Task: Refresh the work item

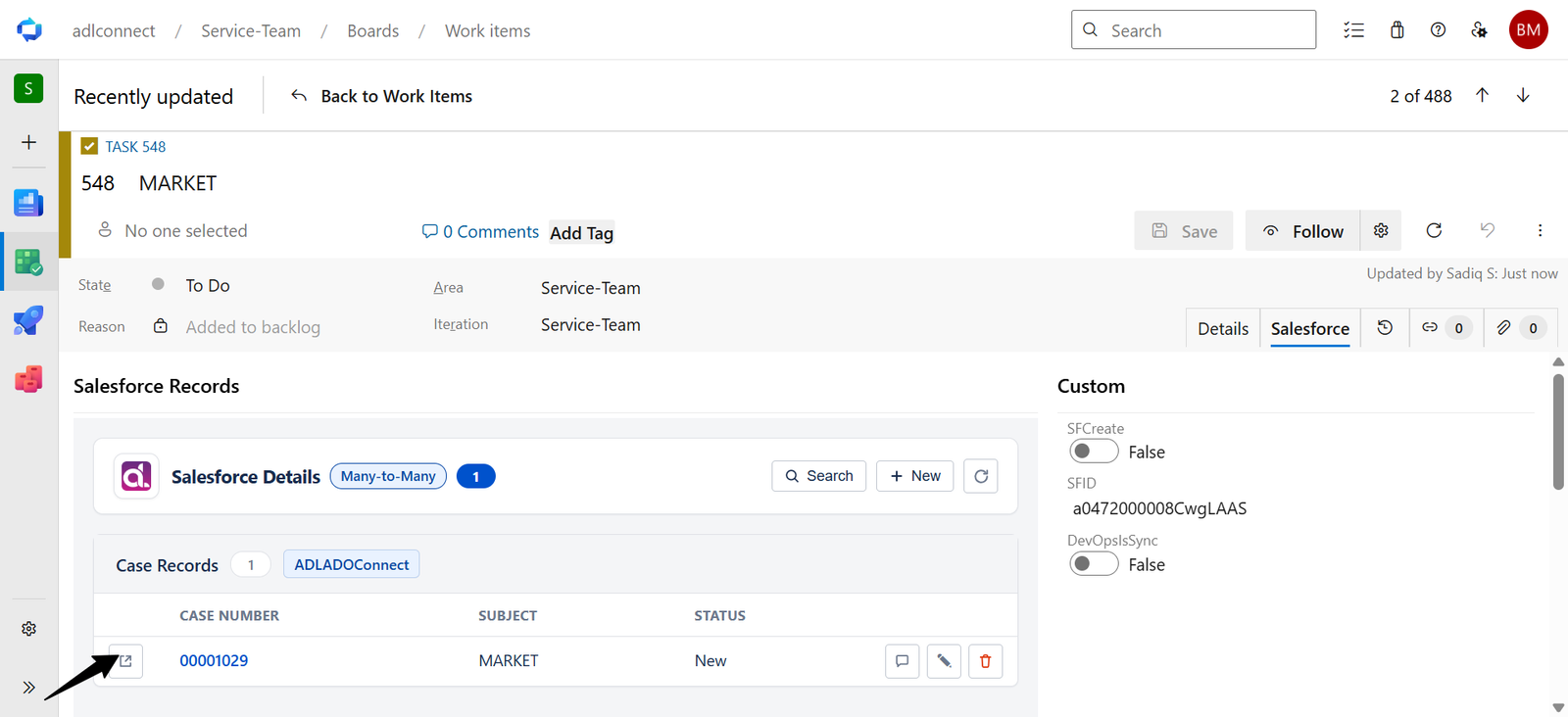Action: [x=1434, y=230]
